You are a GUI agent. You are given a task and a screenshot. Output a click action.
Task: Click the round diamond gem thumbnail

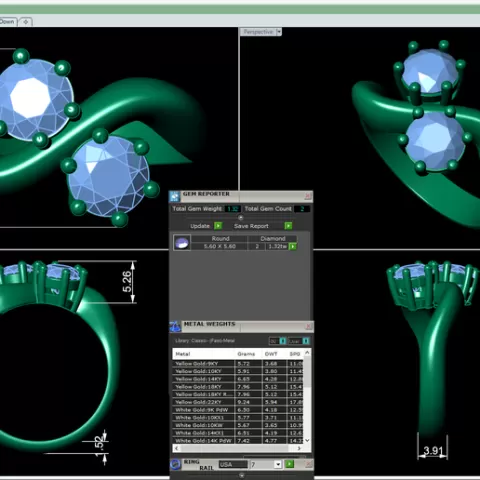[x=182, y=243]
